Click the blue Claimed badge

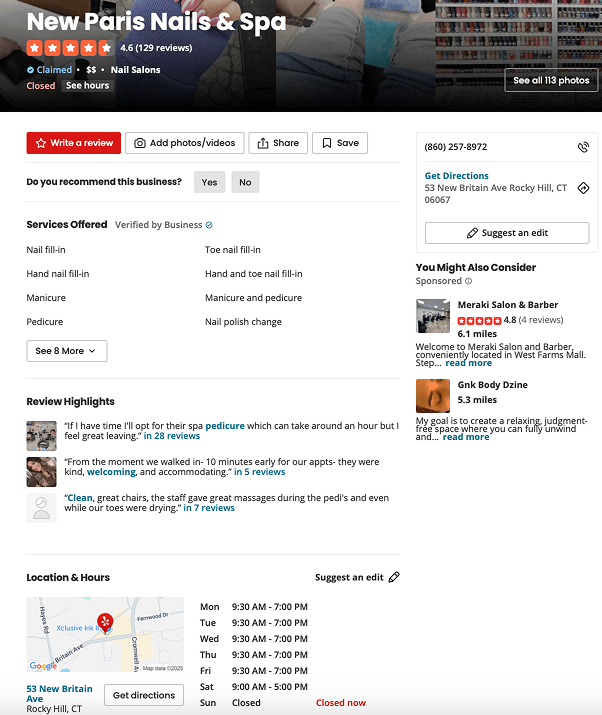coord(49,70)
